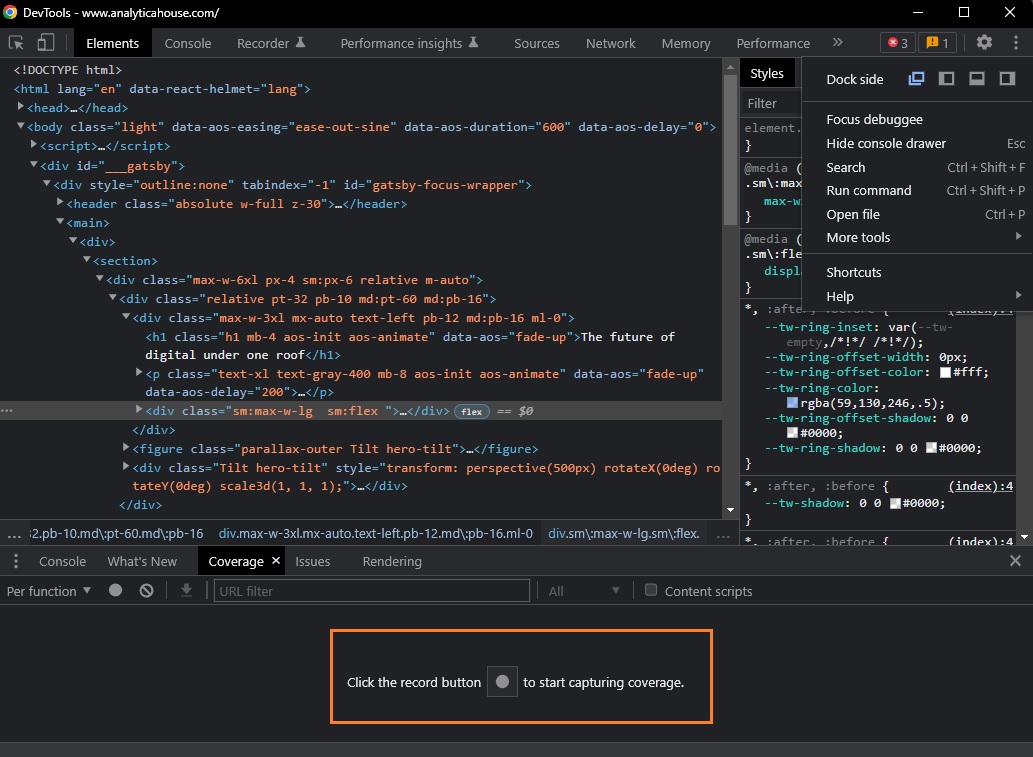This screenshot has height=757, width=1033.
Task: Focus the Styles Filter input
Action: pos(771,103)
